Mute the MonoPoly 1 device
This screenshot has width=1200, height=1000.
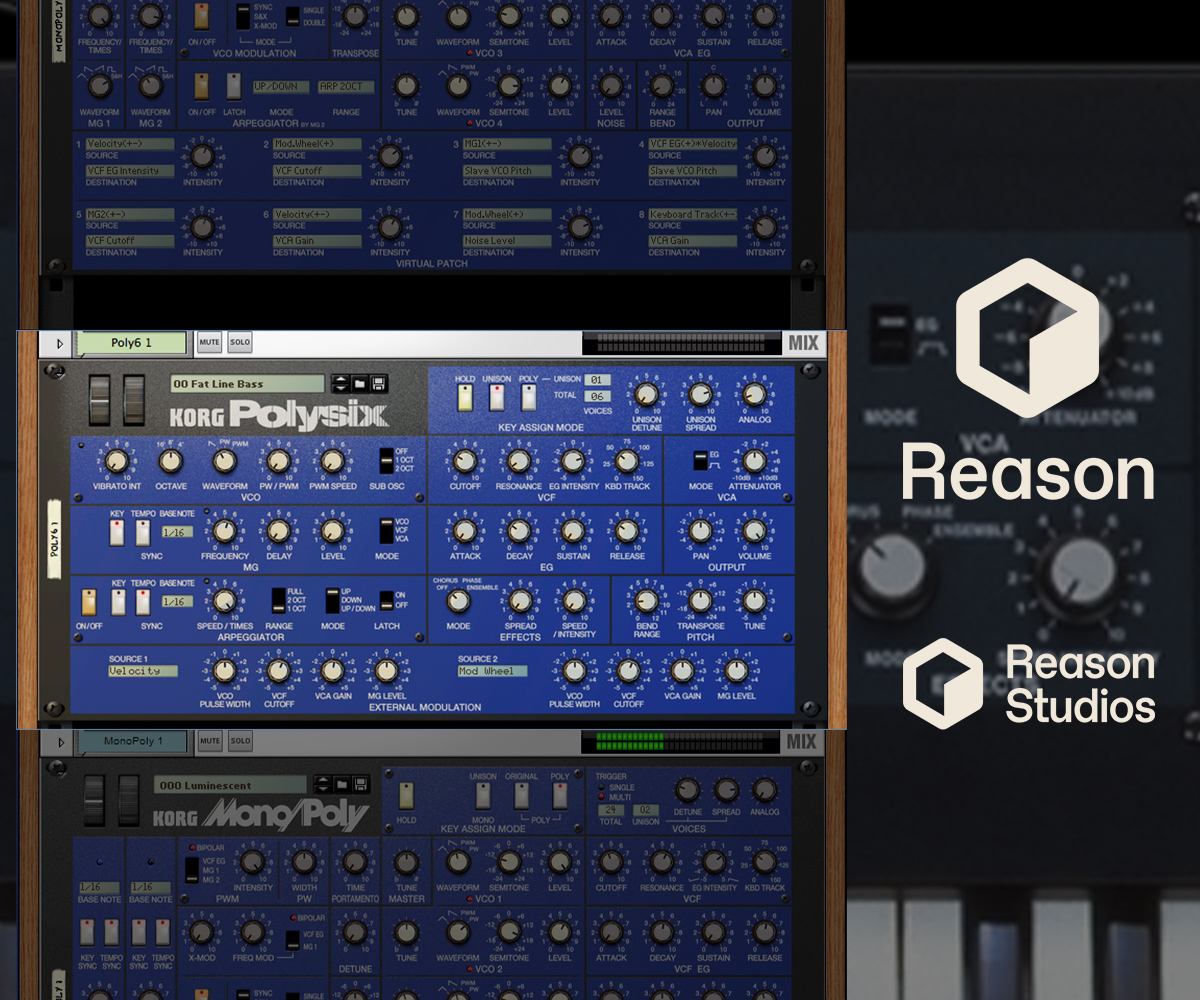click(209, 741)
